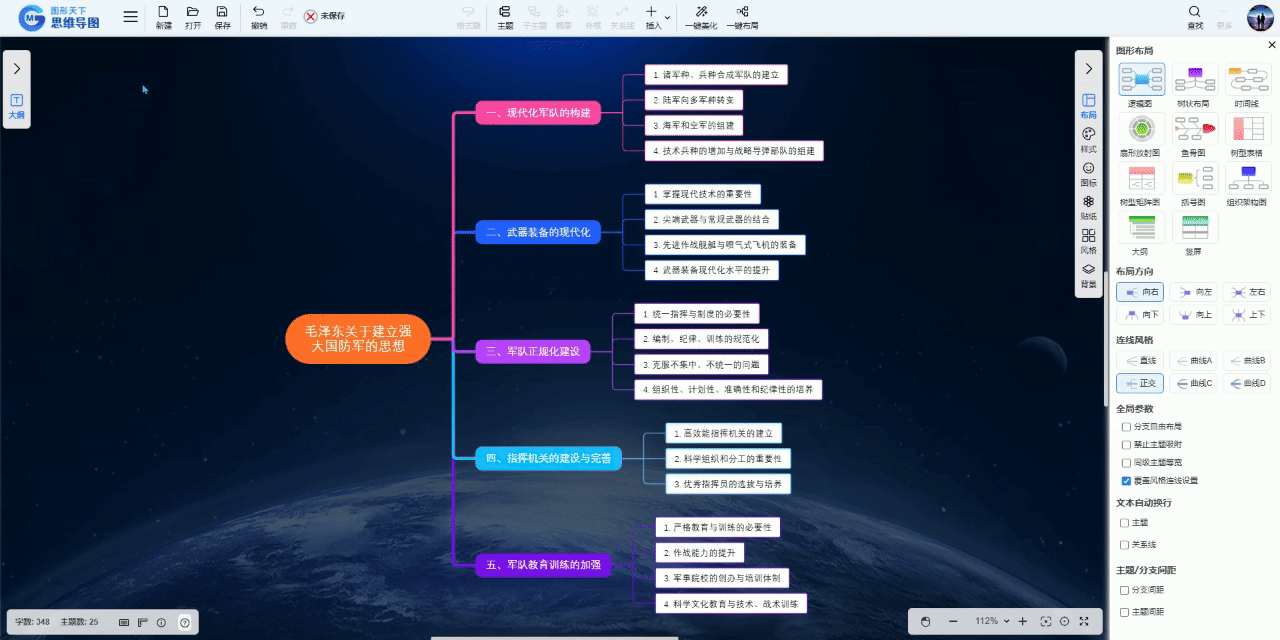Expand the insert (插入) dropdown arrow
This screenshot has width=1280, height=640.
coord(667,17)
